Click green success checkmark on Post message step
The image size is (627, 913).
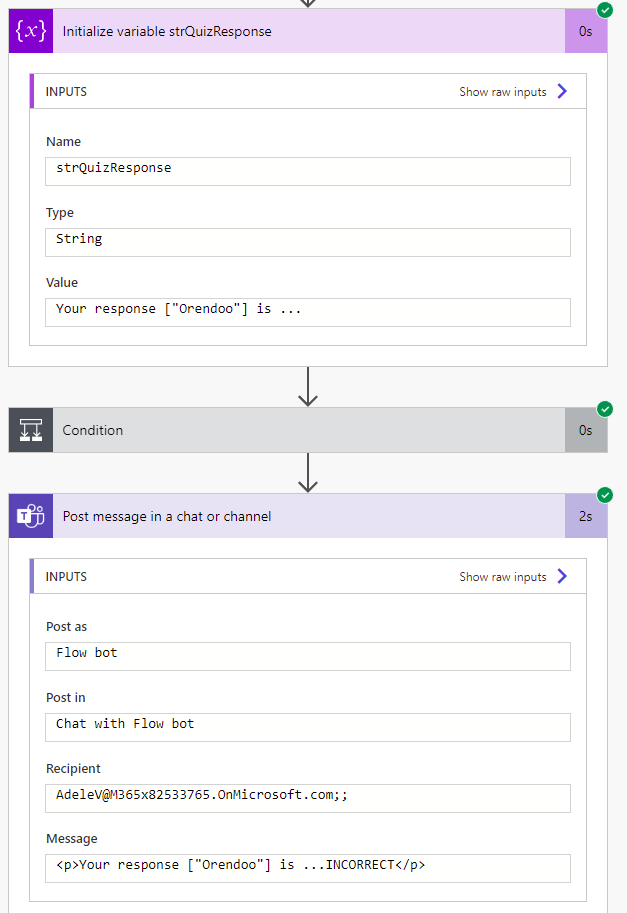(604, 494)
